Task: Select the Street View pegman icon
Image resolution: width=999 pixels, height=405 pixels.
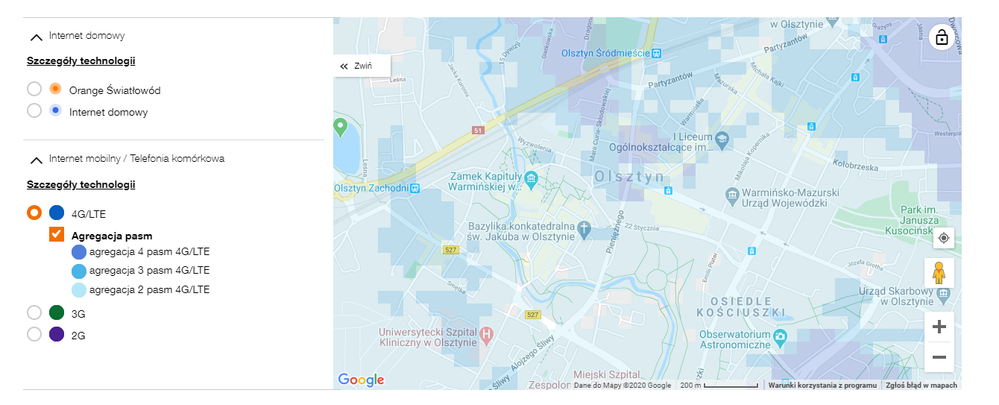Action: click(940, 274)
